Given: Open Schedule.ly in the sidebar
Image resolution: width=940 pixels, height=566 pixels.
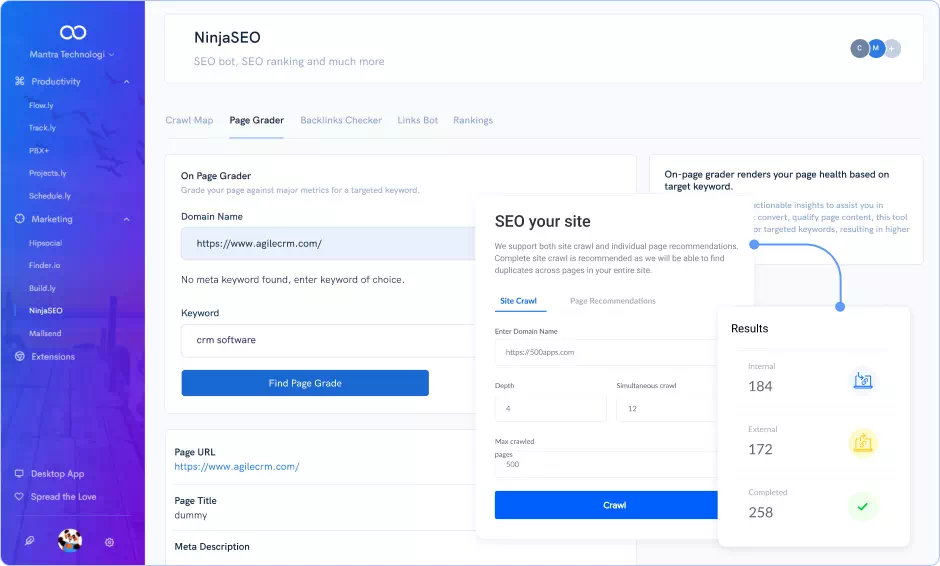Looking at the screenshot, I should click(50, 196).
